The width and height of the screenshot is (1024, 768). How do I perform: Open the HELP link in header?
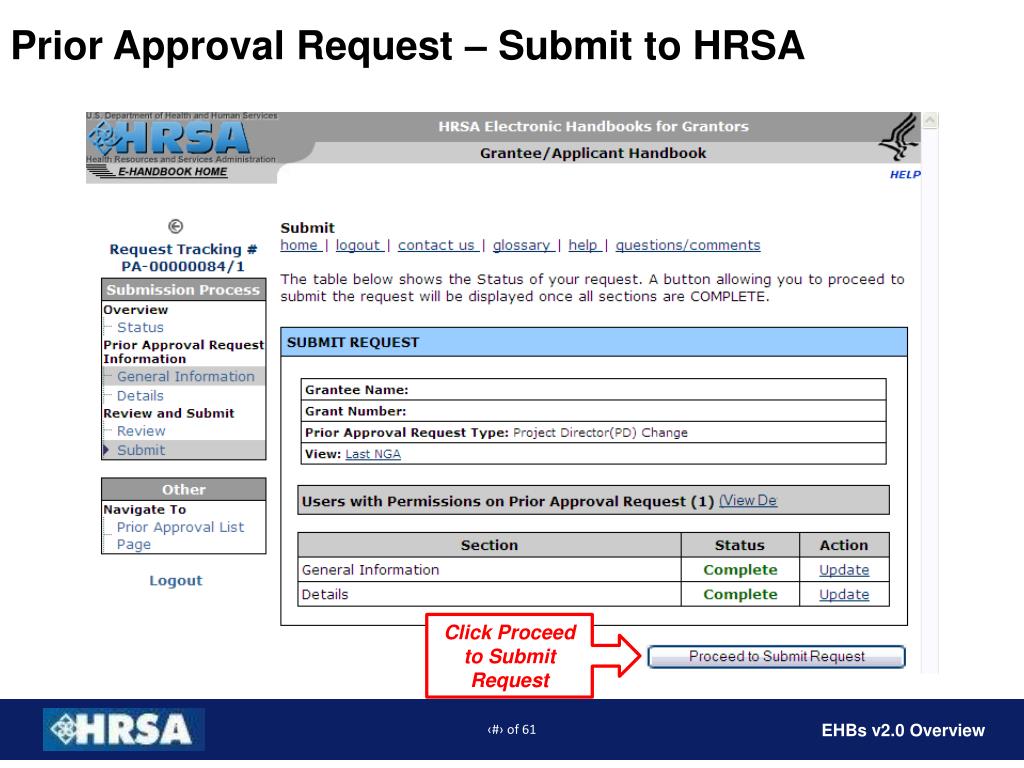point(904,174)
